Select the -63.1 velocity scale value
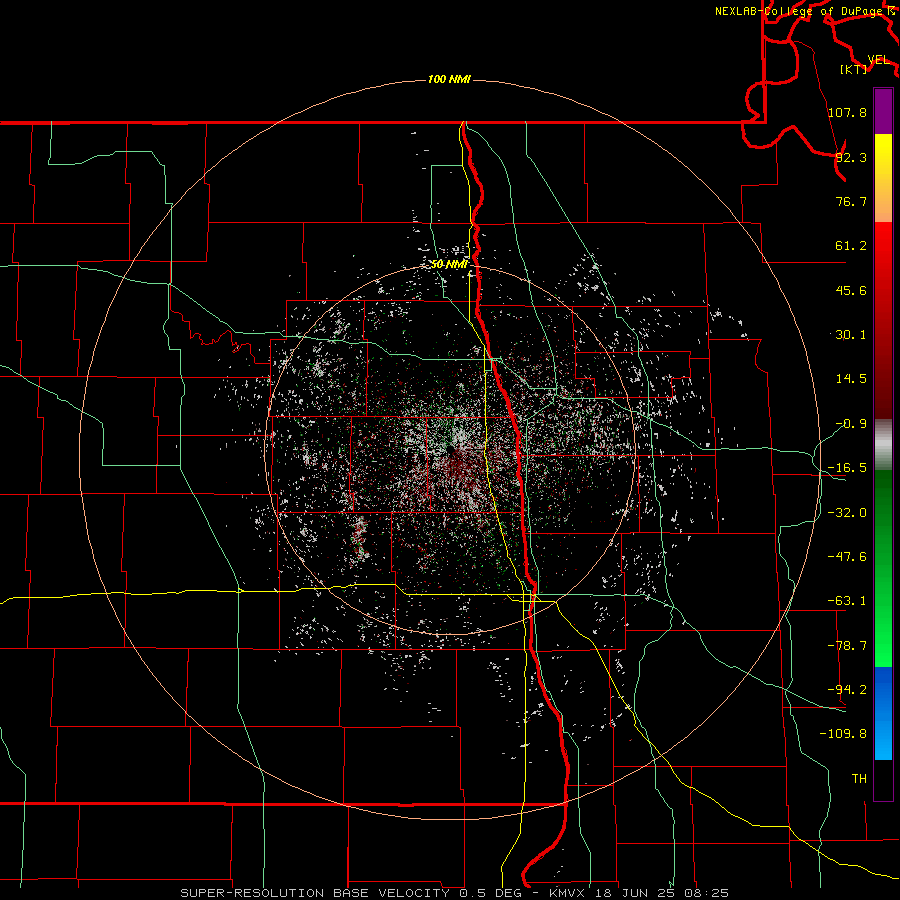 point(847,601)
